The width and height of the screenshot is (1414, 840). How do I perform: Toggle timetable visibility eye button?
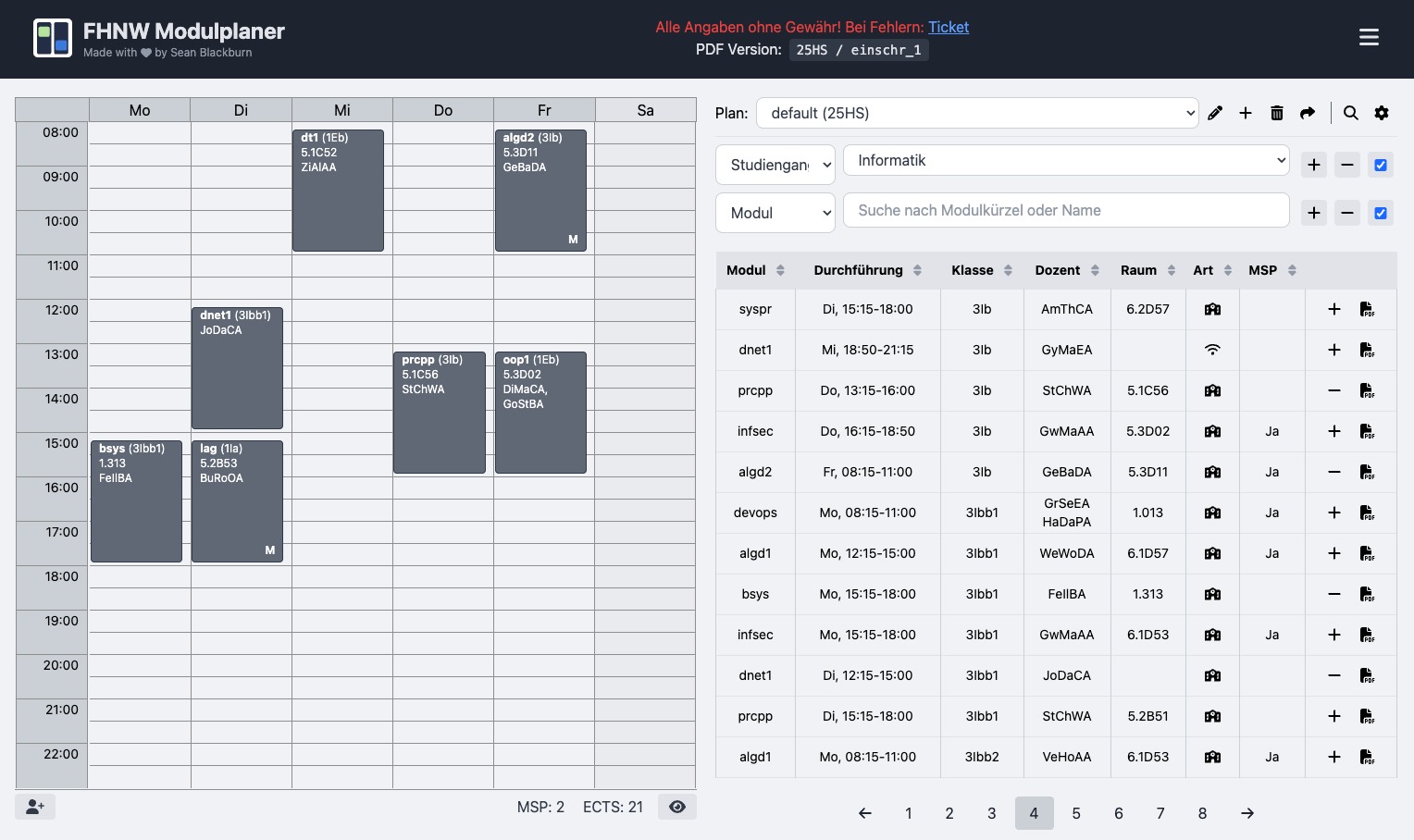click(x=677, y=807)
